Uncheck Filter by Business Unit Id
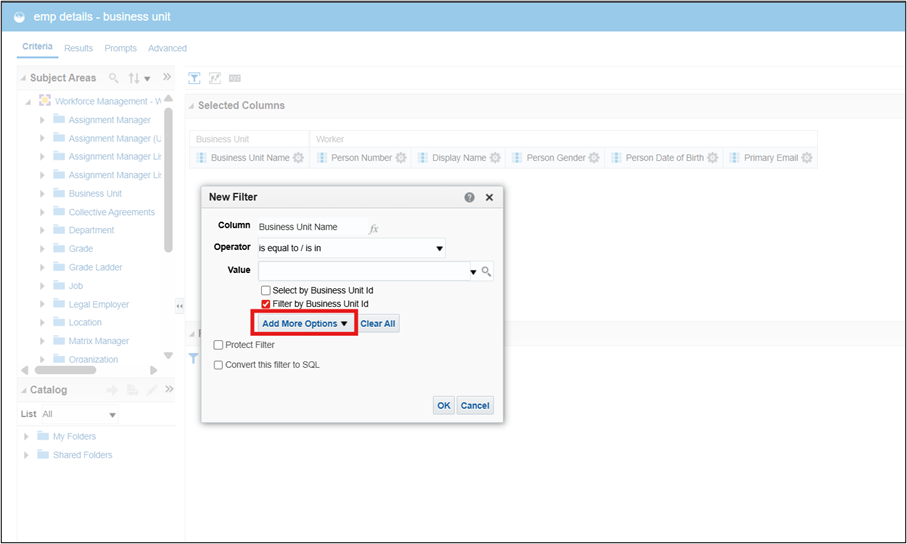Screen dimensions: 907x544 (266, 304)
